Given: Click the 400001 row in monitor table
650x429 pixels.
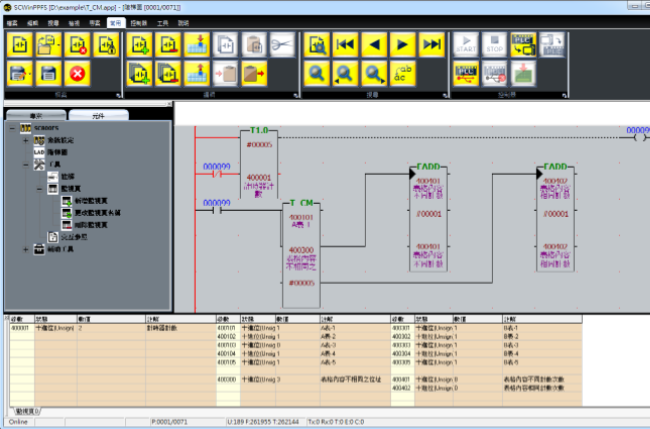Looking at the screenshot, I should coord(20,327).
